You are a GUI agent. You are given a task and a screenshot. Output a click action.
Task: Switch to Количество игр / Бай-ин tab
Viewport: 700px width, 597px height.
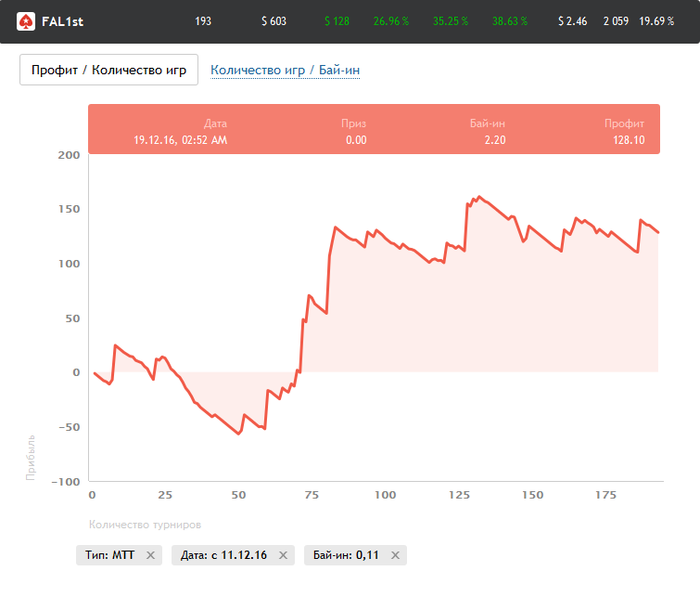[285, 70]
